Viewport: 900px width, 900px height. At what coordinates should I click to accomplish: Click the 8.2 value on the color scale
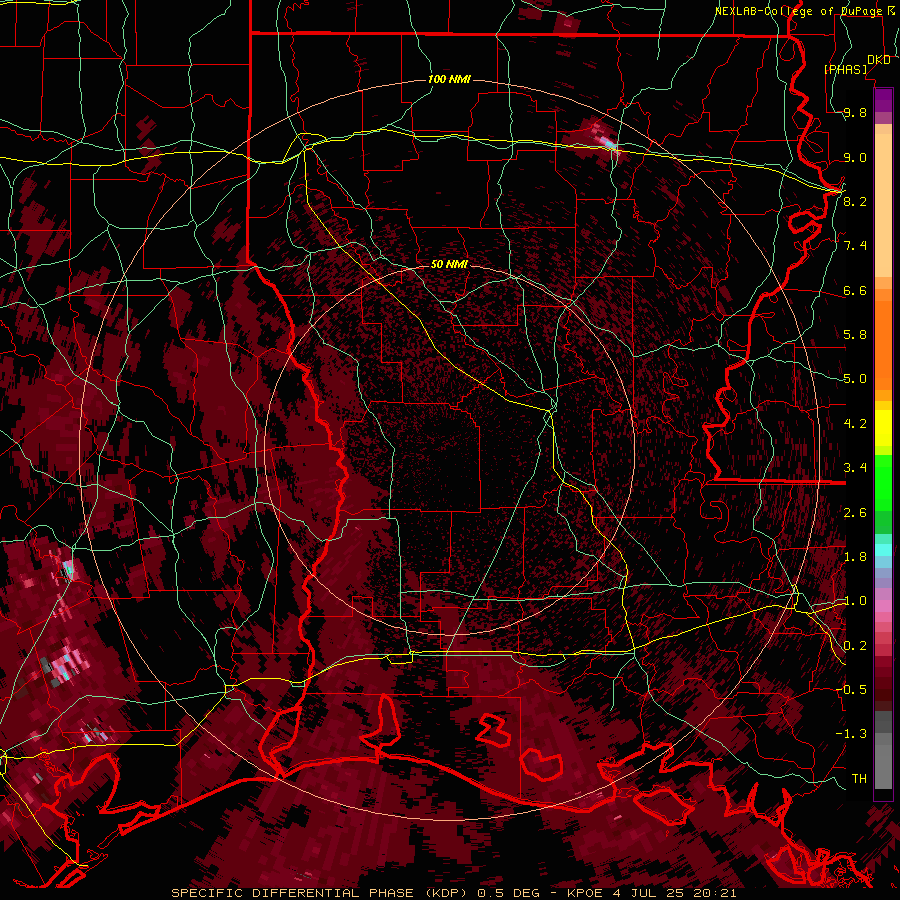pyautogui.click(x=855, y=201)
